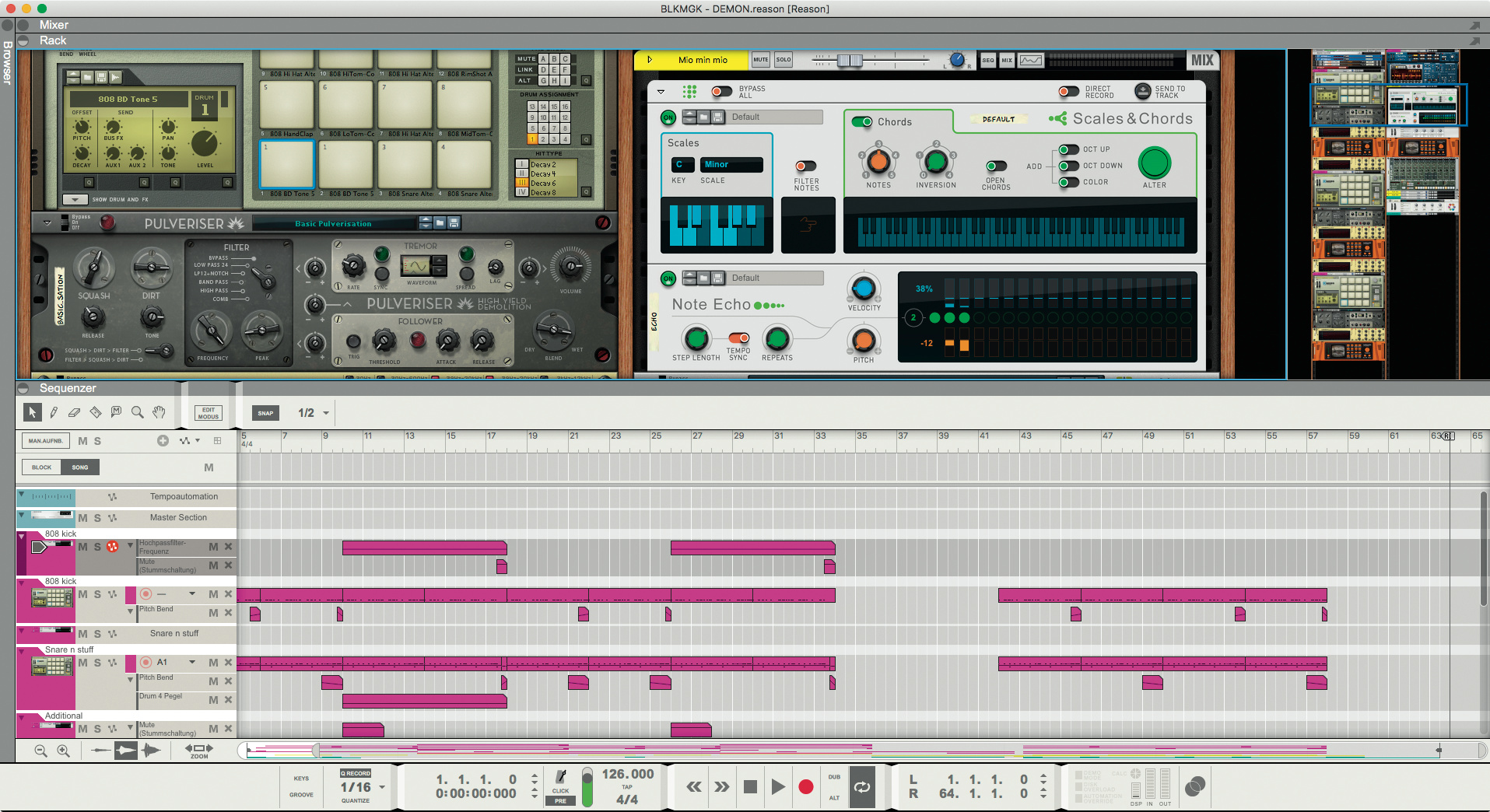This screenshot has width=1490, height=812.
Task: Select the Pencil tool in the sequencer
Action: (x=54, y=412)
